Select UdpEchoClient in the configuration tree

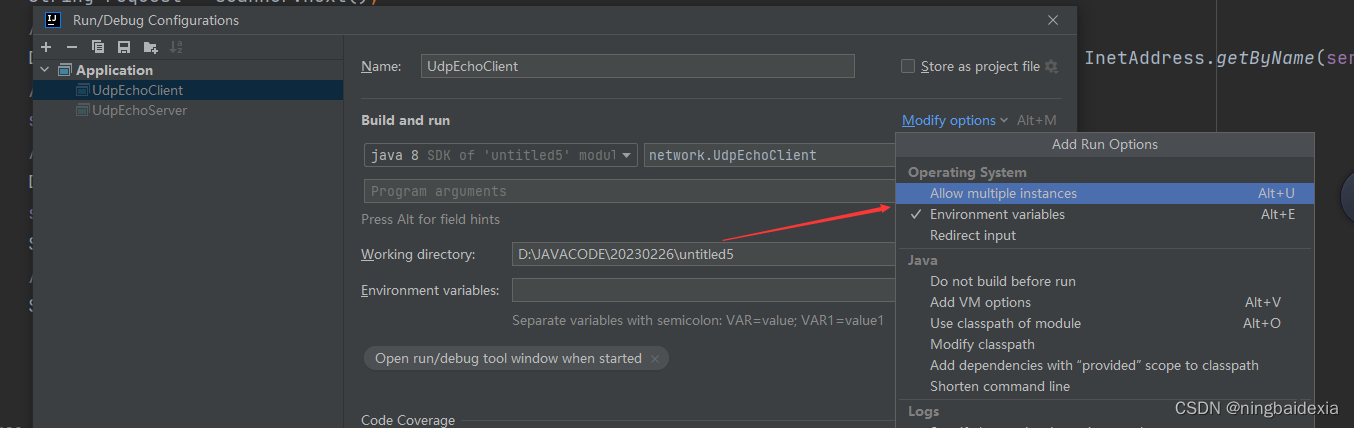tap(137, 90)
